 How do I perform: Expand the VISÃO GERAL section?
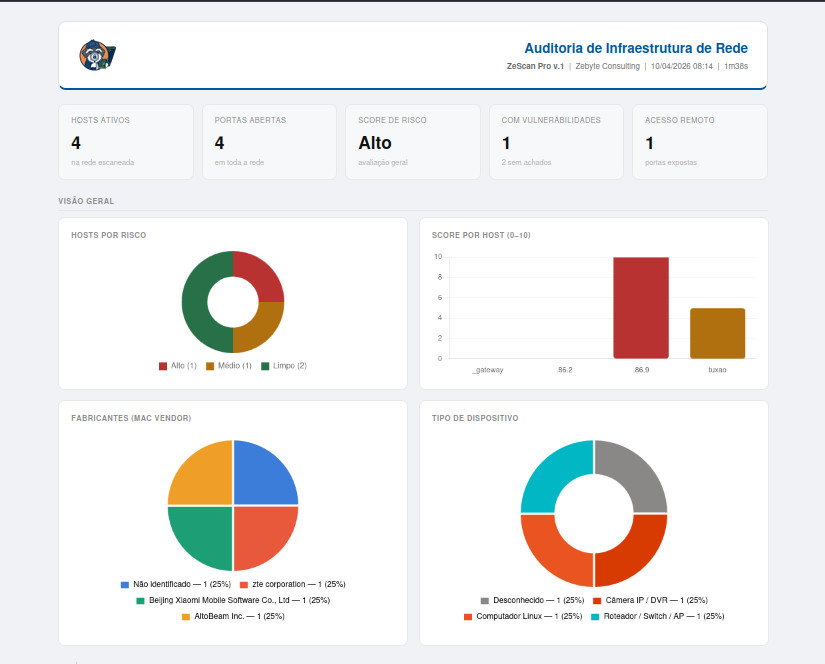pos(85,201)
